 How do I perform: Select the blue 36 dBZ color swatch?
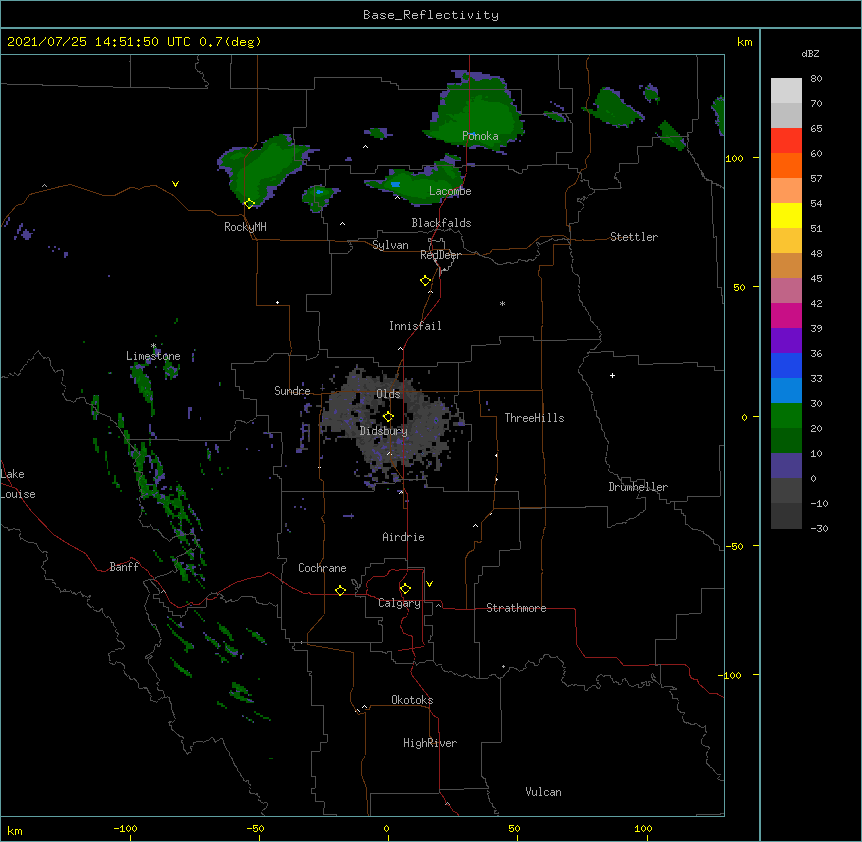click(x=786, y=365)
